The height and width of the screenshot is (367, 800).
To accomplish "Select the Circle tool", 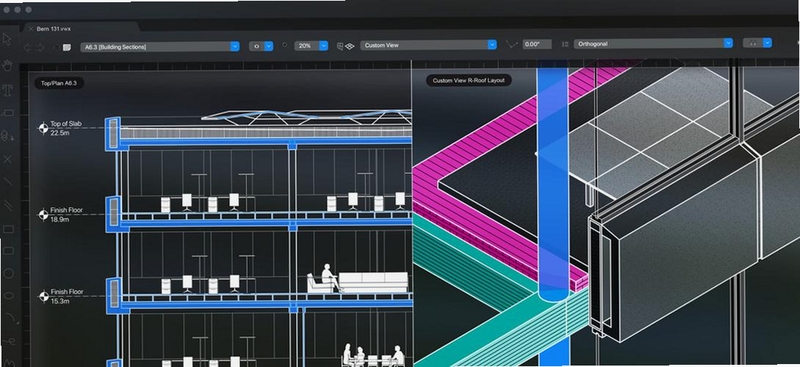I will tap(9, 274).
